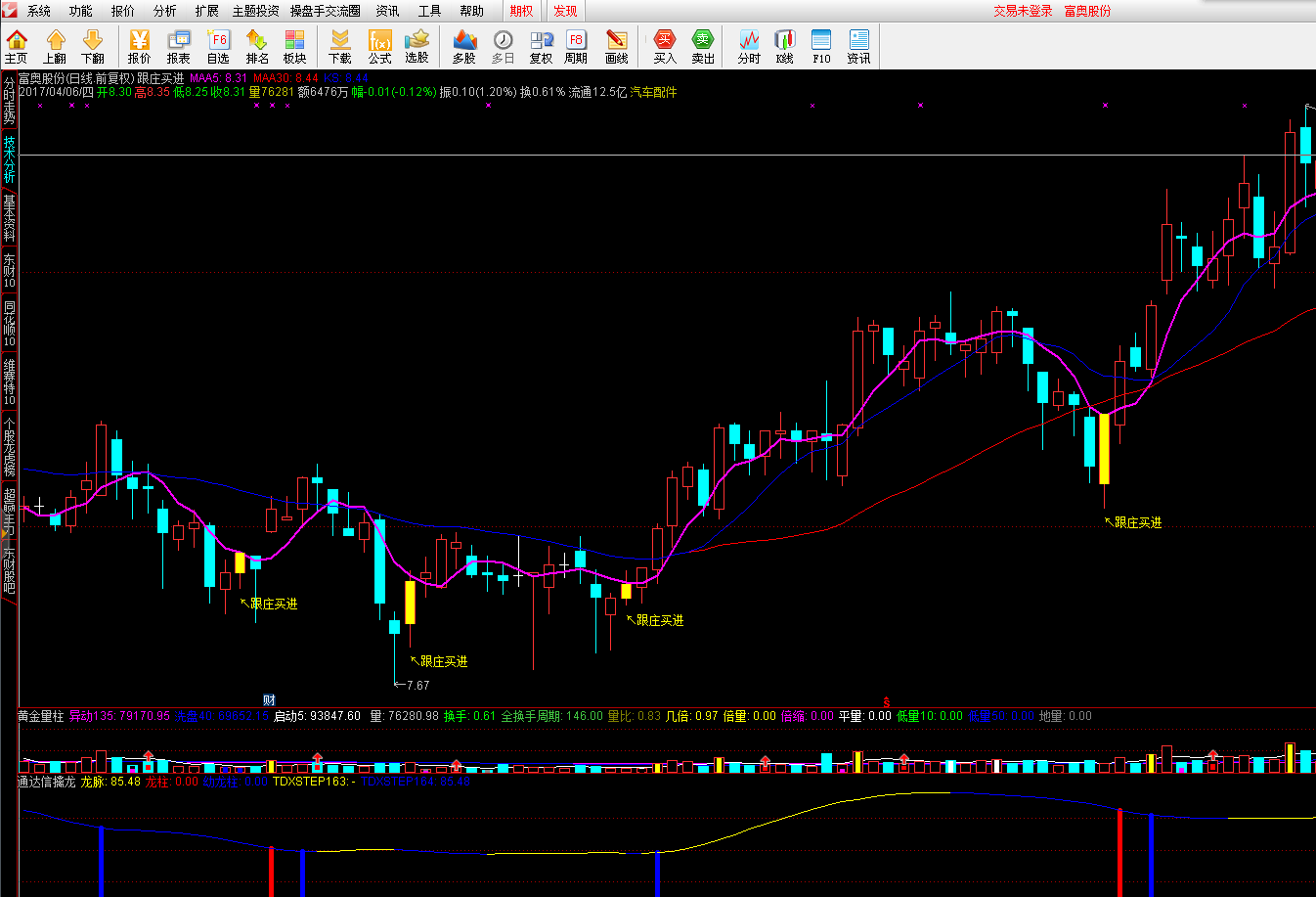
Task: Open the F10 company info icon
Action: [x=821, y=46]
